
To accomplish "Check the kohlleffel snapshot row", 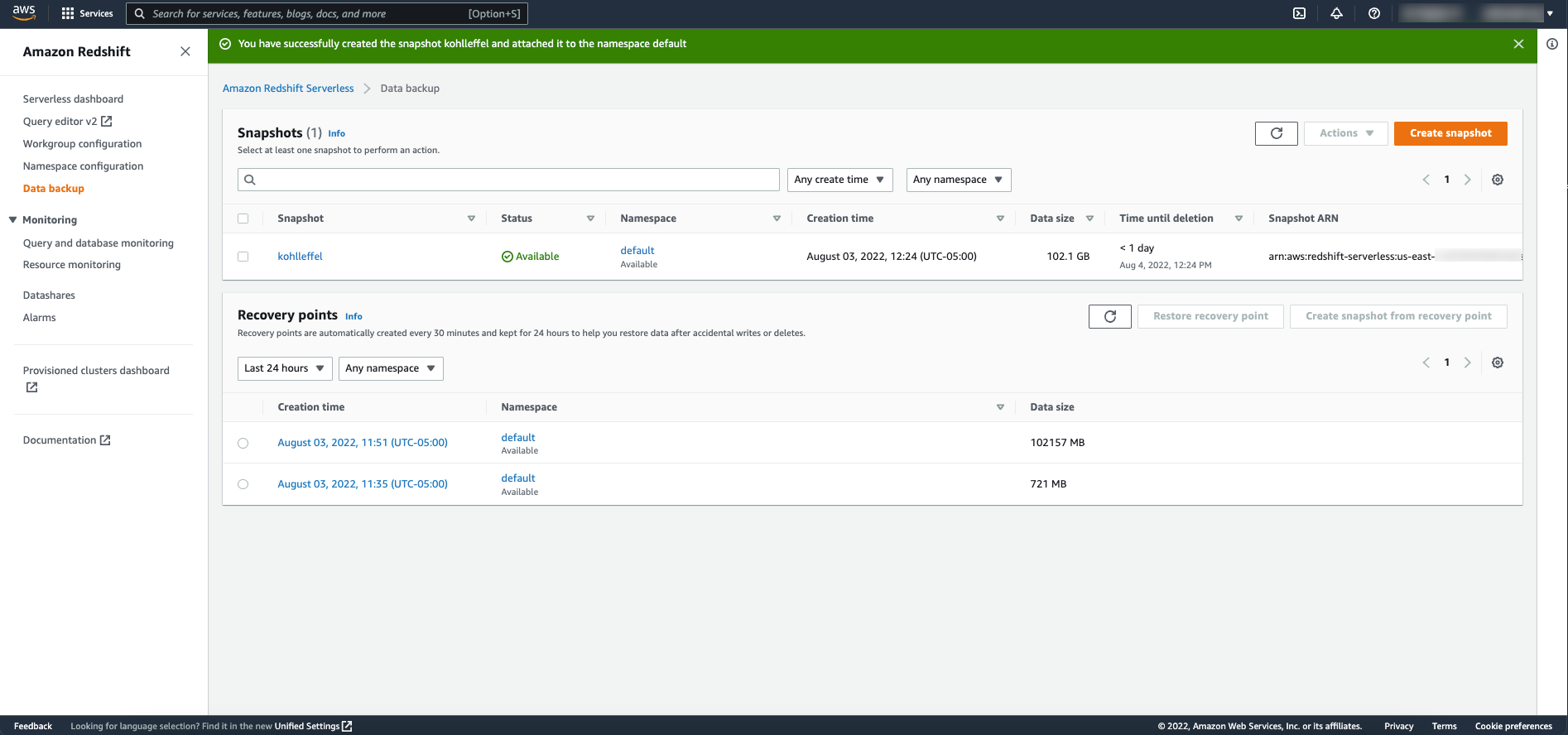I will (243, 257).
